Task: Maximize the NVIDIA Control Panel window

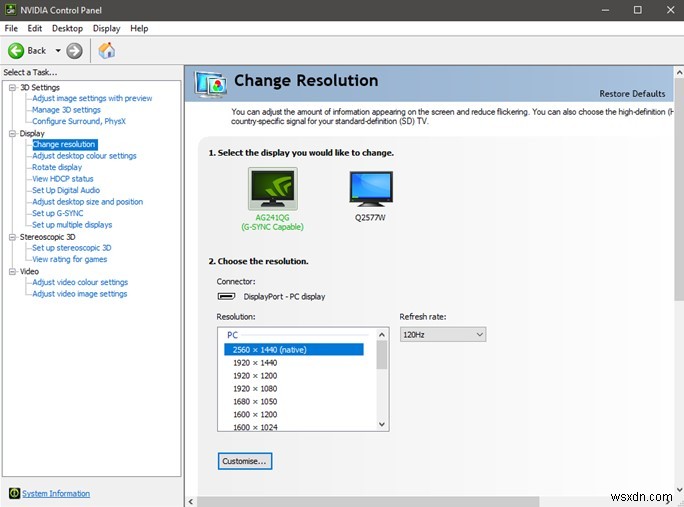Action: 638,10
